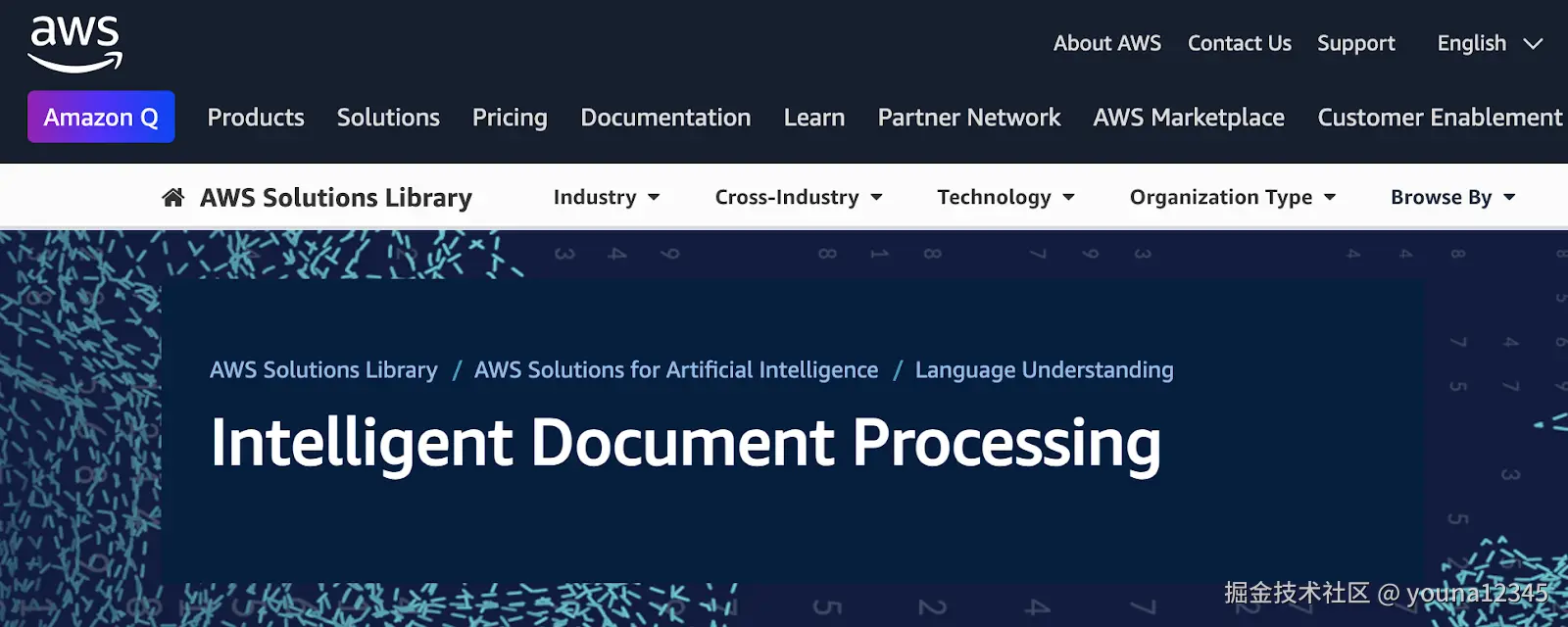Open the Documentation menu
The height and width of the screenshot is (627, 1568).
(x=665, y=118)
